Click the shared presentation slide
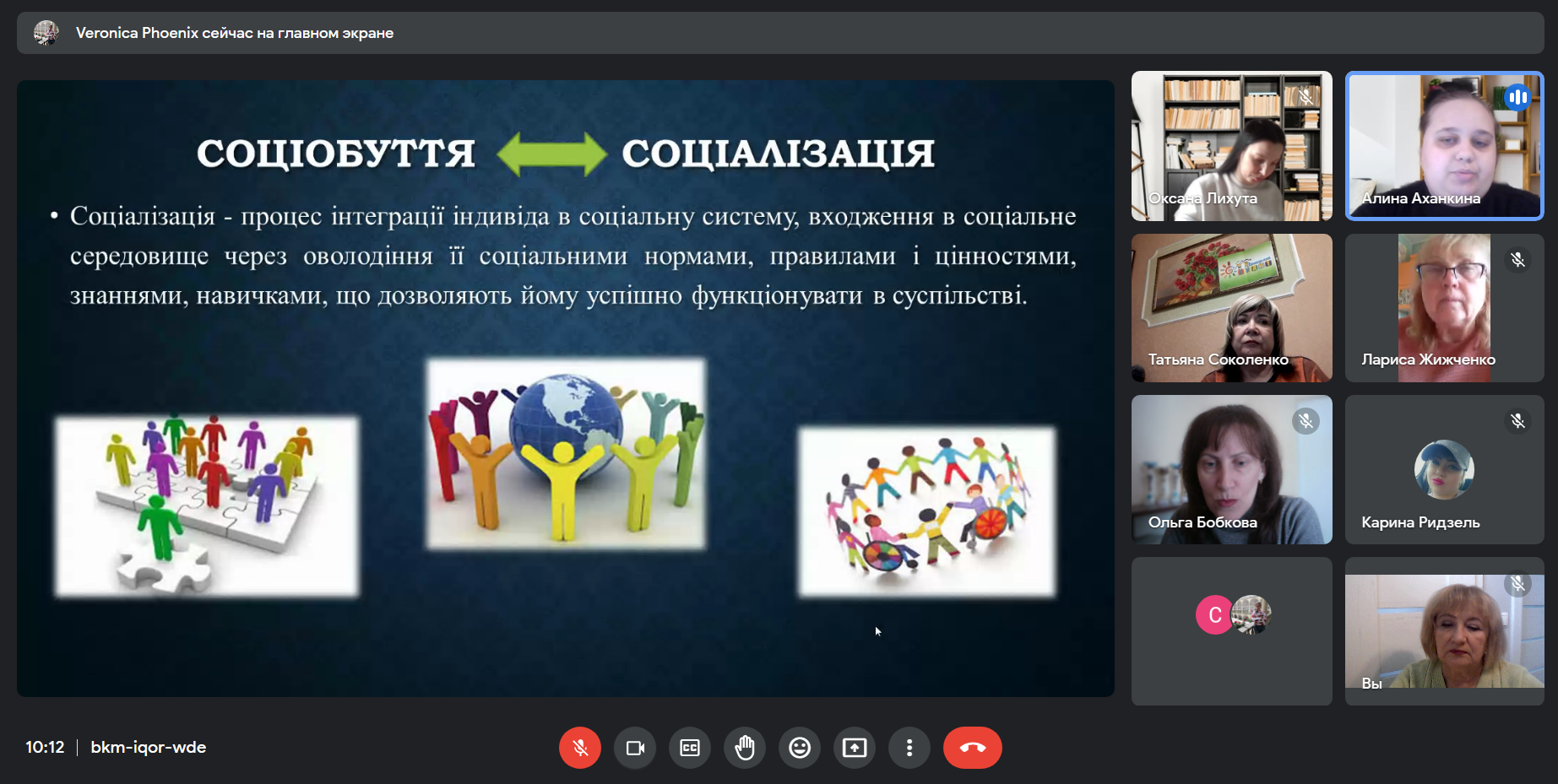Screen dimensions: 1558x784 click(565, 388)
